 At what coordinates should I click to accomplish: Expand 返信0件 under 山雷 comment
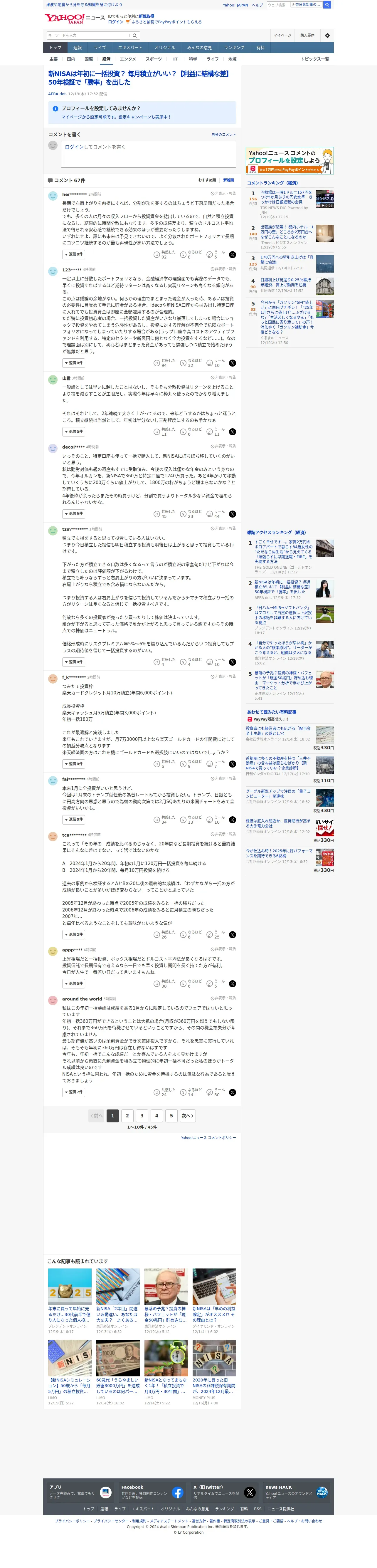point(74,432)
